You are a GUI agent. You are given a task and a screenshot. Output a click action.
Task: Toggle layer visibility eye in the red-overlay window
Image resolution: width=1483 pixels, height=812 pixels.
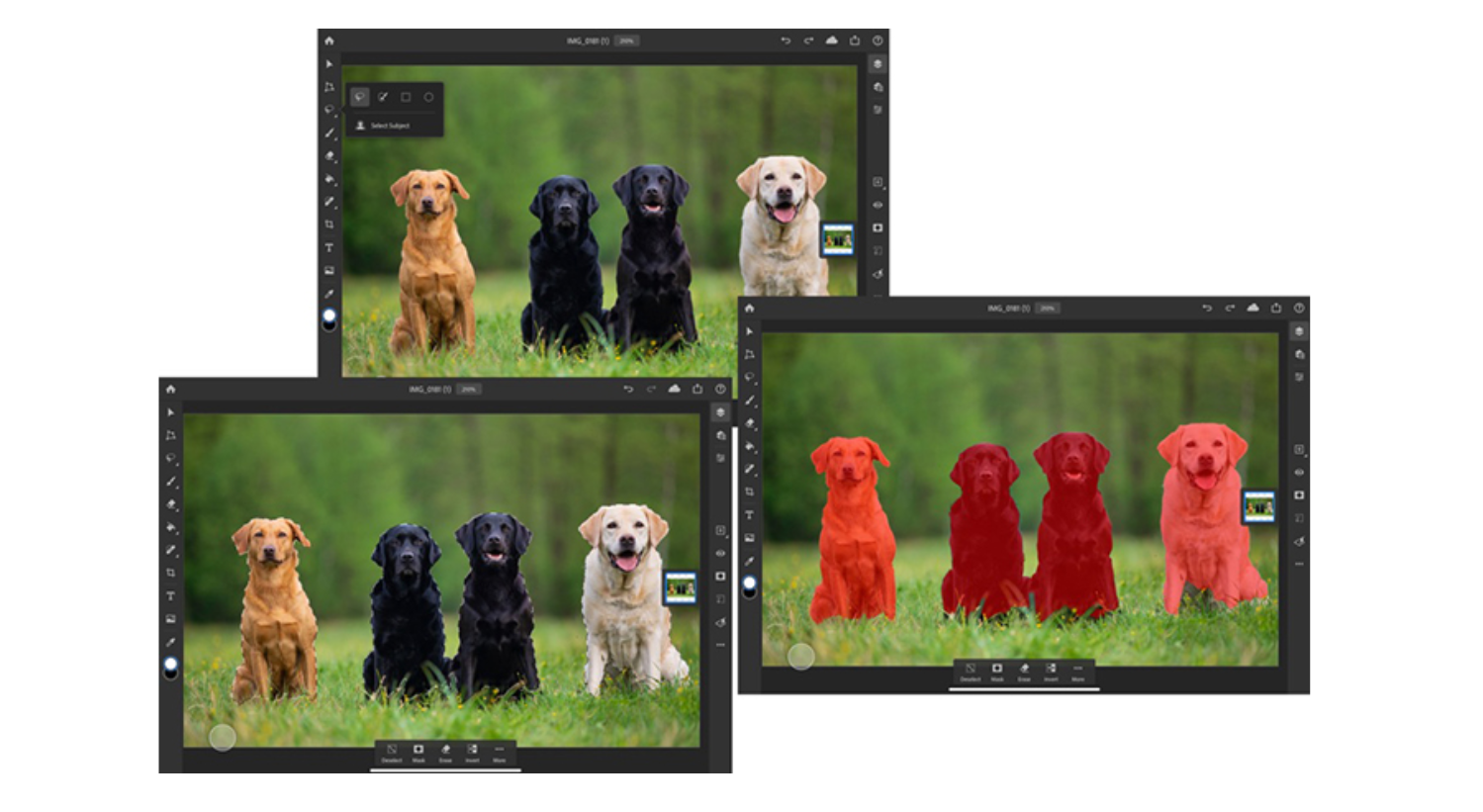click(x=1299, y=472)
